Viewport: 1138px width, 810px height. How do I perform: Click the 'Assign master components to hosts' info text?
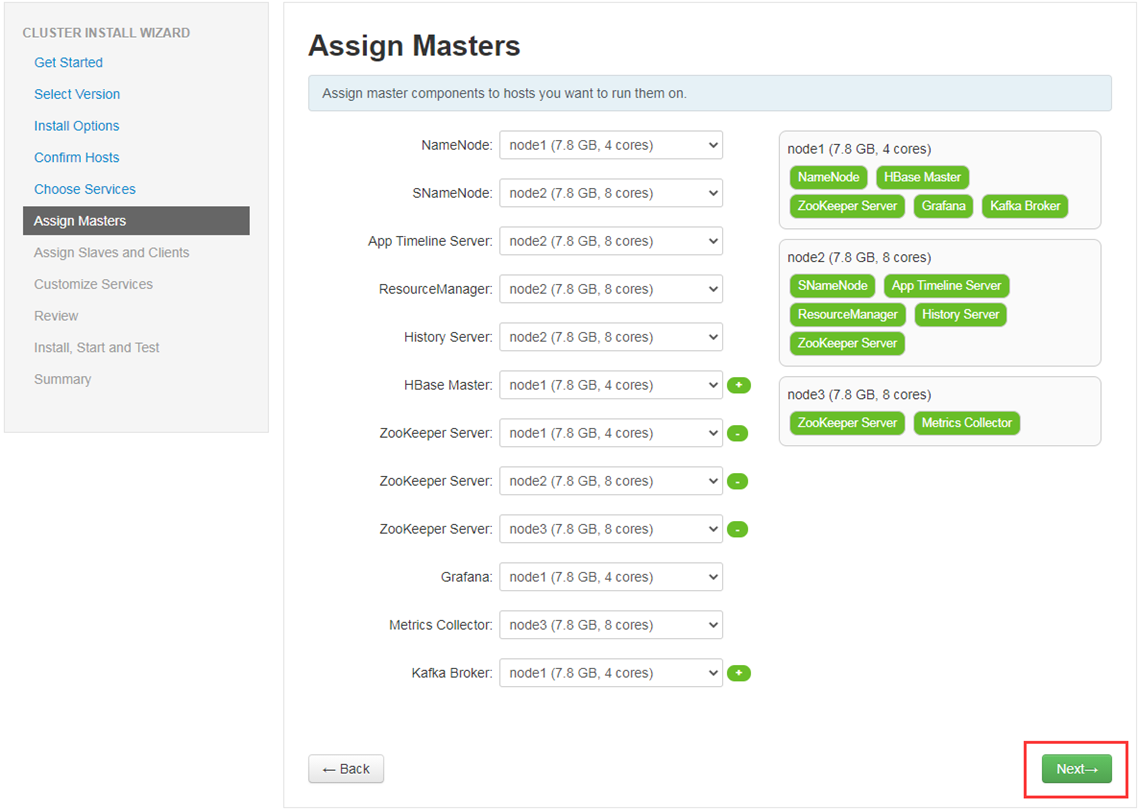pos(504,94)
